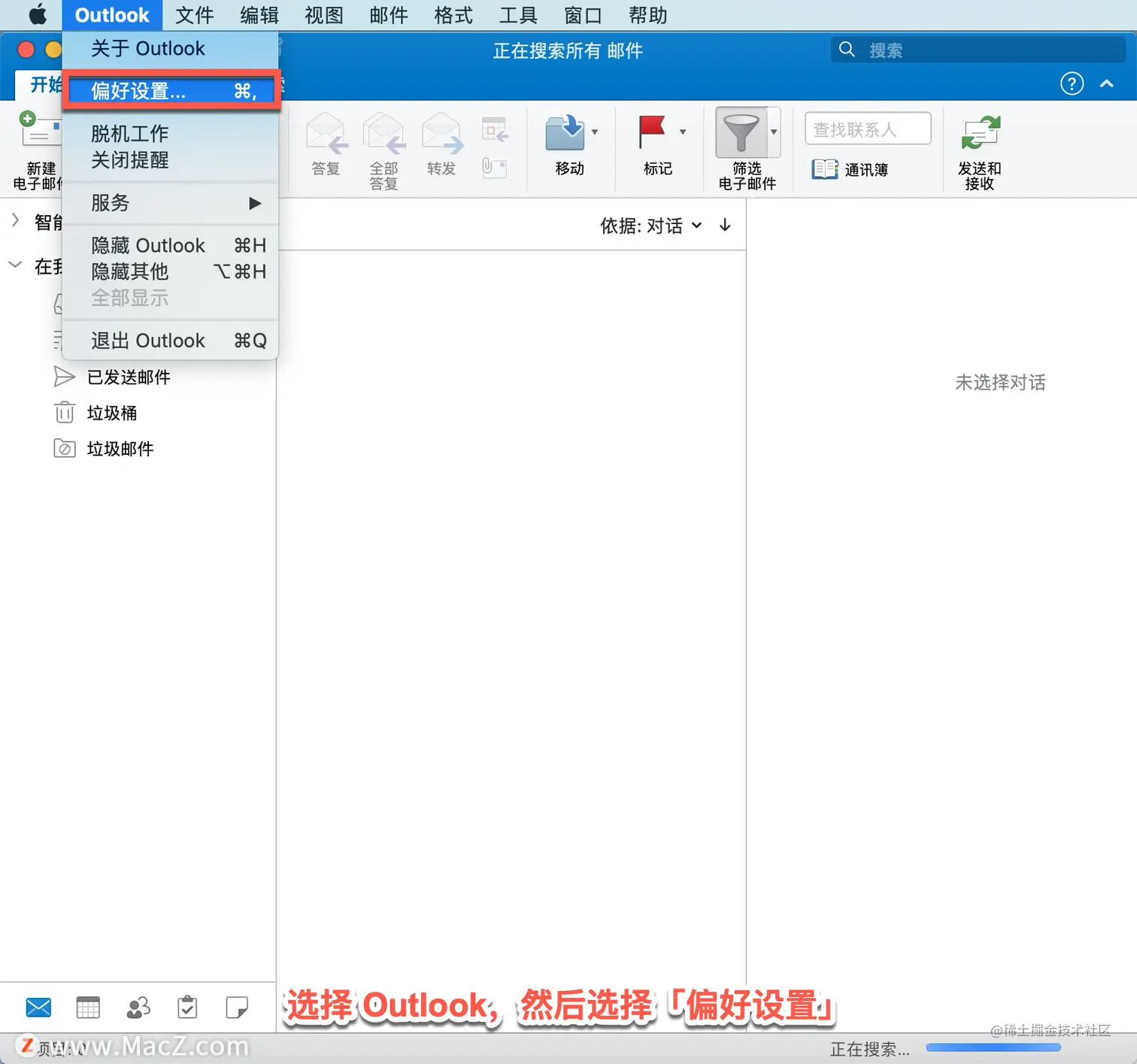Toggle sort order arrow next to 对话

pos(725,225)
